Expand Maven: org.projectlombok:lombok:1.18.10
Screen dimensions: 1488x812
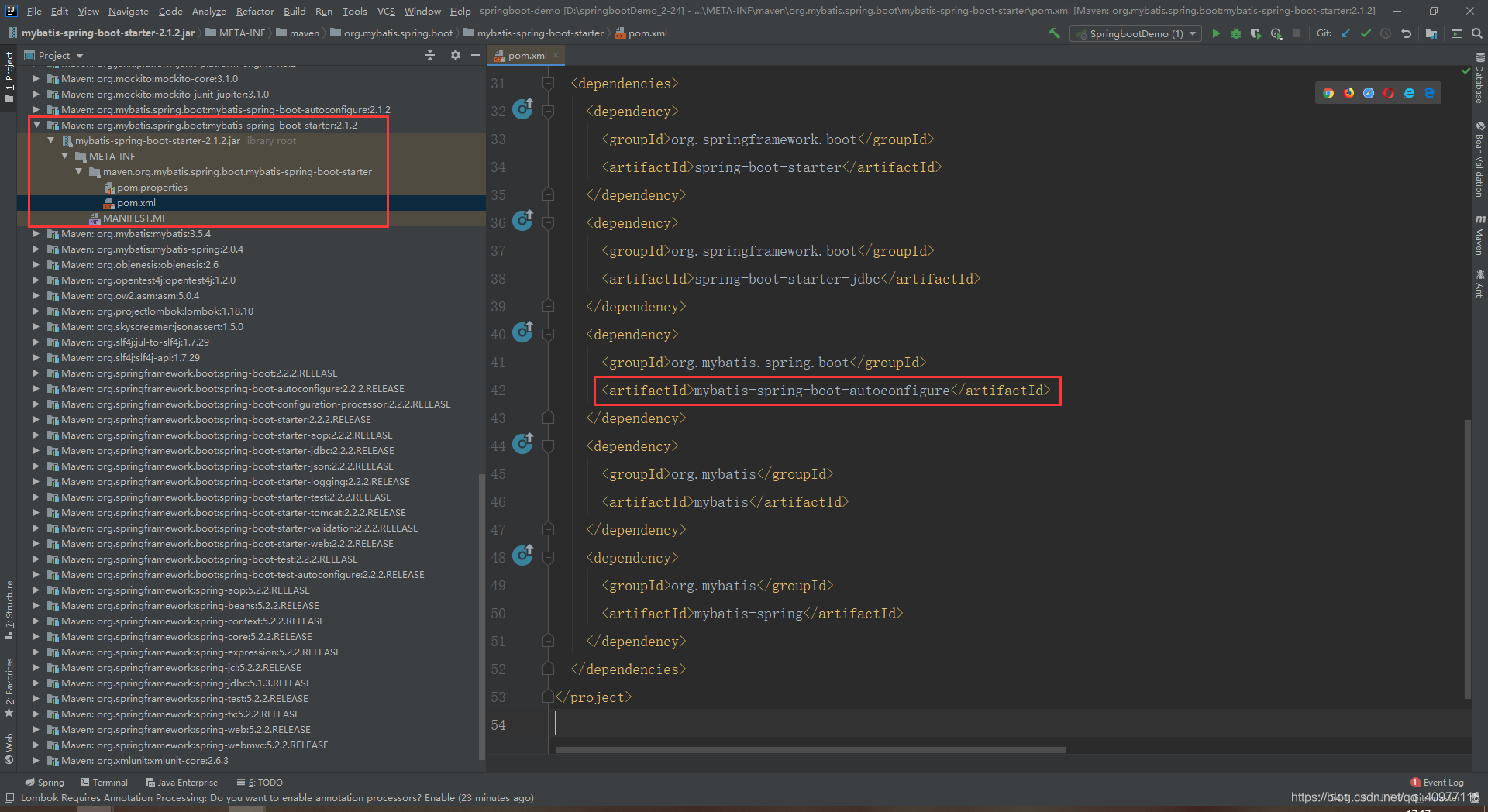[x=36, y=311]
